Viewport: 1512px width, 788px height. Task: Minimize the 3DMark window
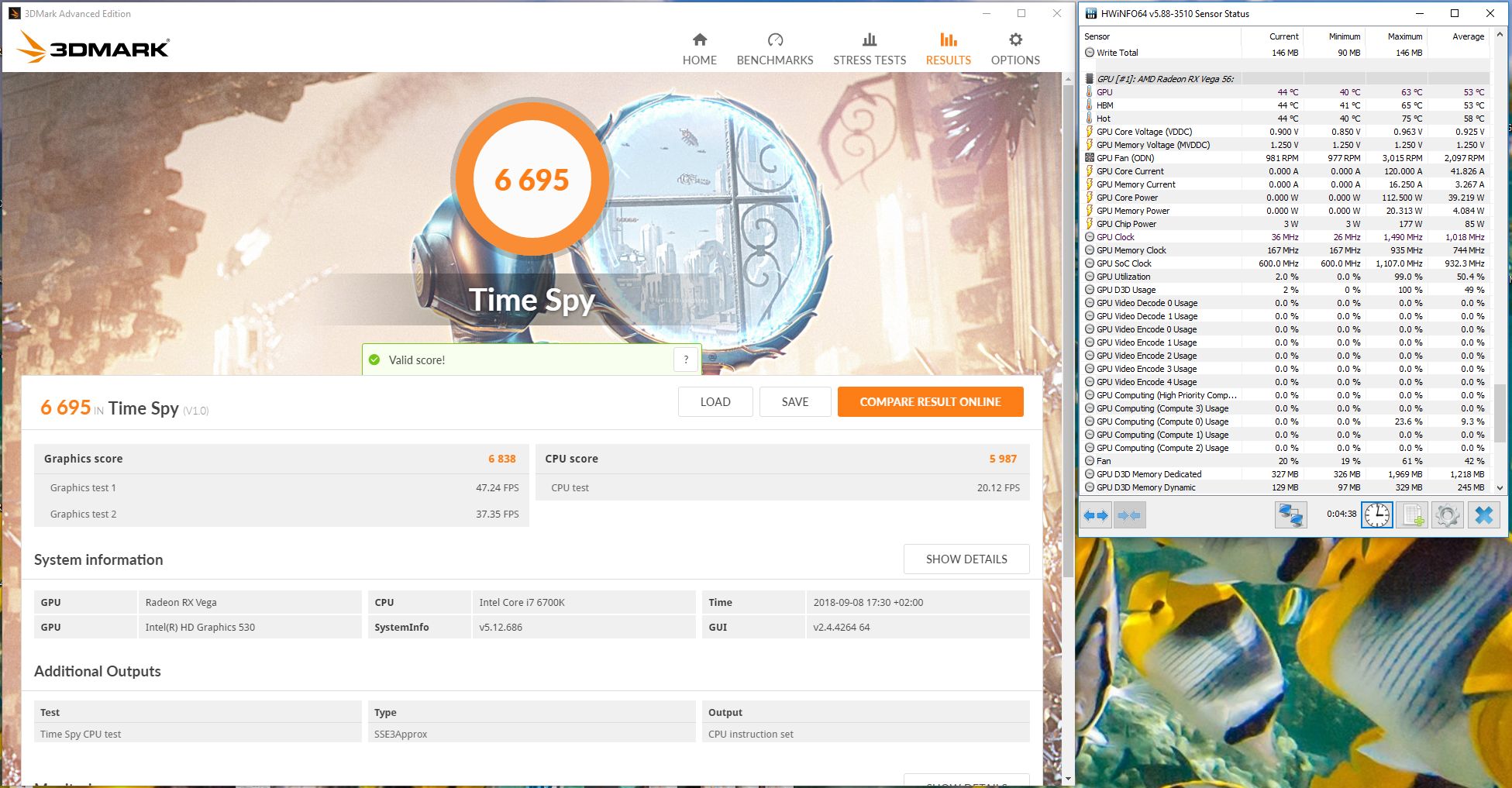click(986, 13)
